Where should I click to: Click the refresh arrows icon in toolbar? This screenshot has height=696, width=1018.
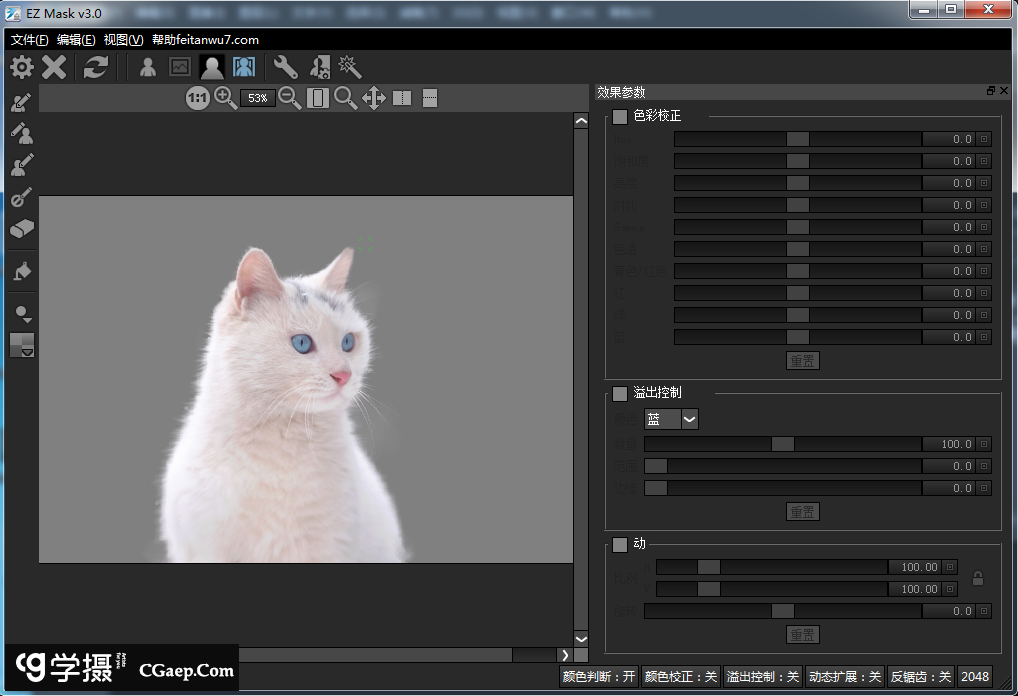[95, 67]
